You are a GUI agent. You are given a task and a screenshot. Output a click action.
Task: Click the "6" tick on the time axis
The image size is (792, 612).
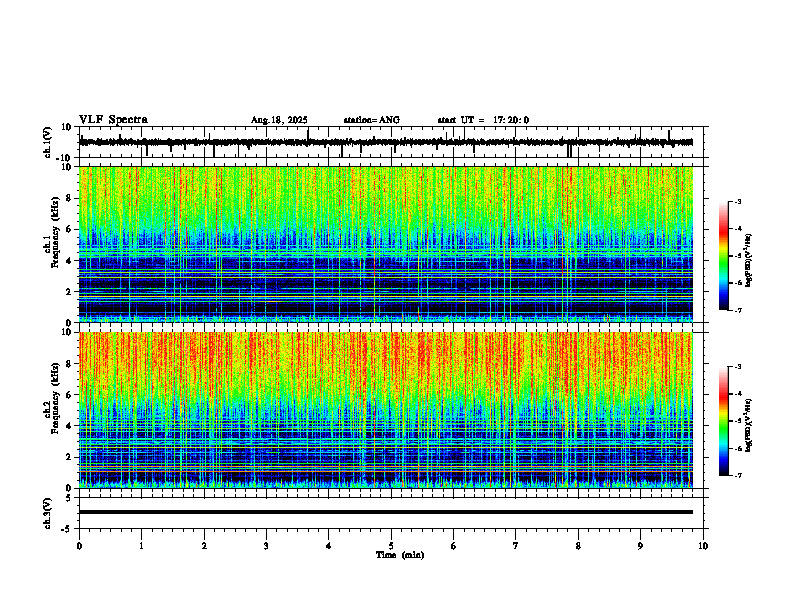(454, 546)
